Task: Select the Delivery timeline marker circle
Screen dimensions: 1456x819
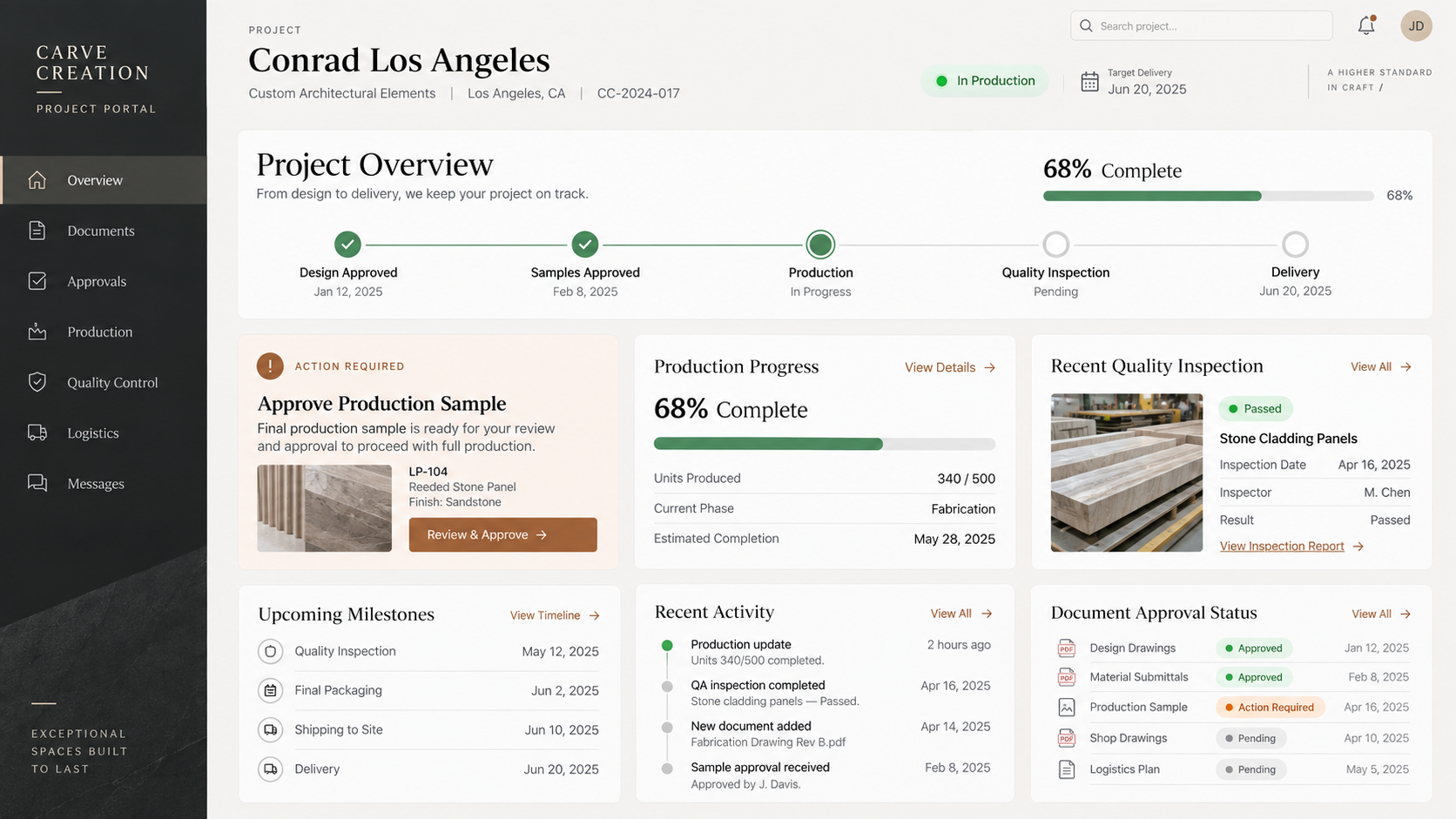Action: click(1295, 245)
